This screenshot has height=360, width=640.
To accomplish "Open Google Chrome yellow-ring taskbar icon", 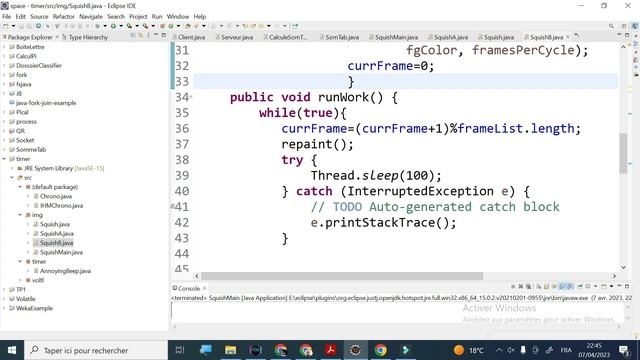I will (380, 350).
